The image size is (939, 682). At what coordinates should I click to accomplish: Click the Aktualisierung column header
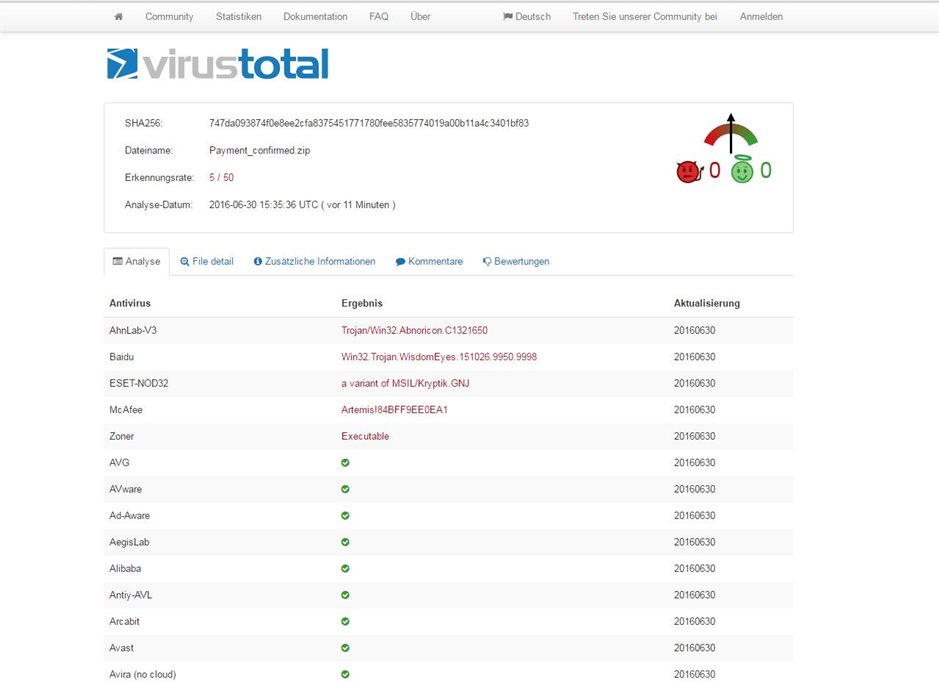(707, 303)
